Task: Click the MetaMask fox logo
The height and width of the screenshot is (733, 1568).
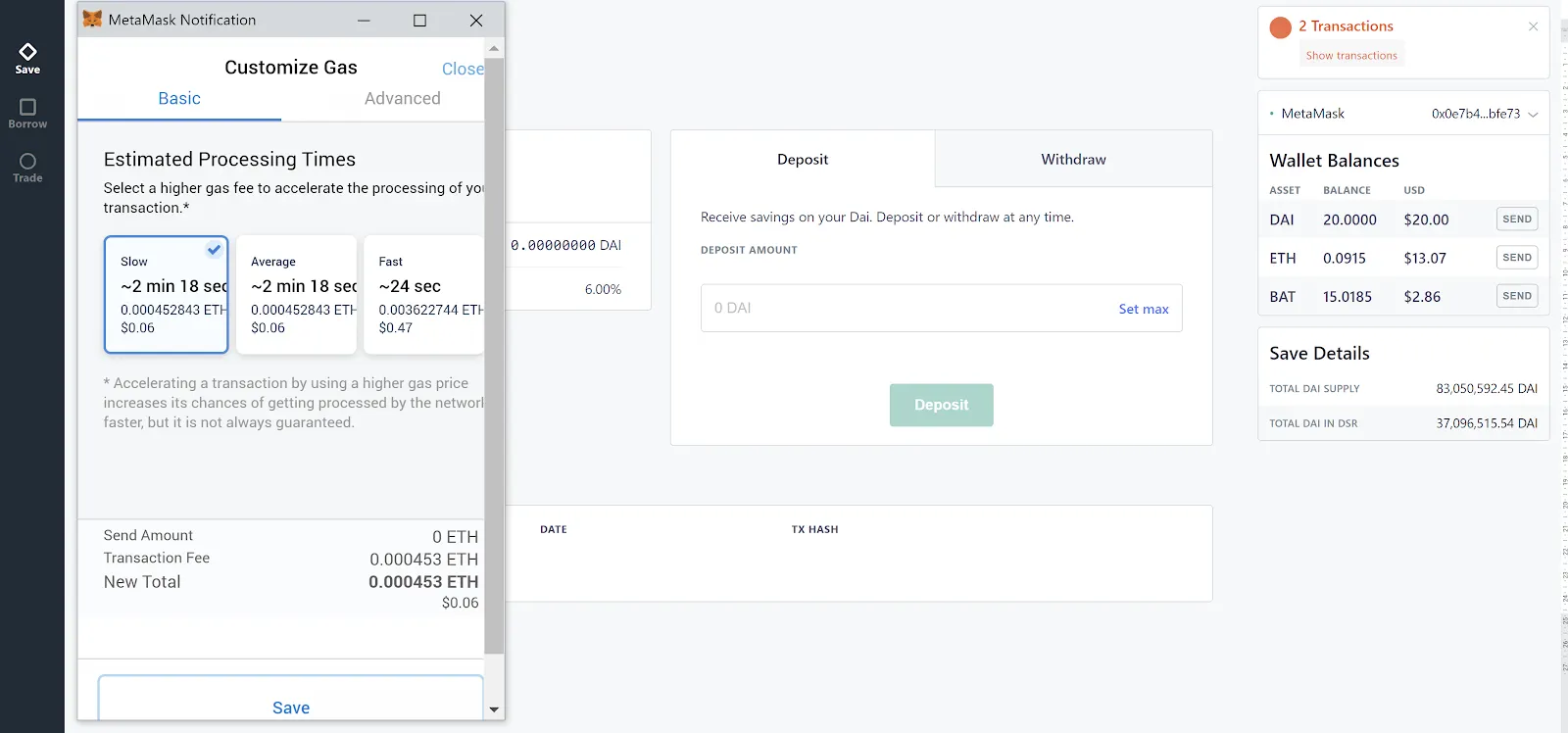Action: point(92,20)
